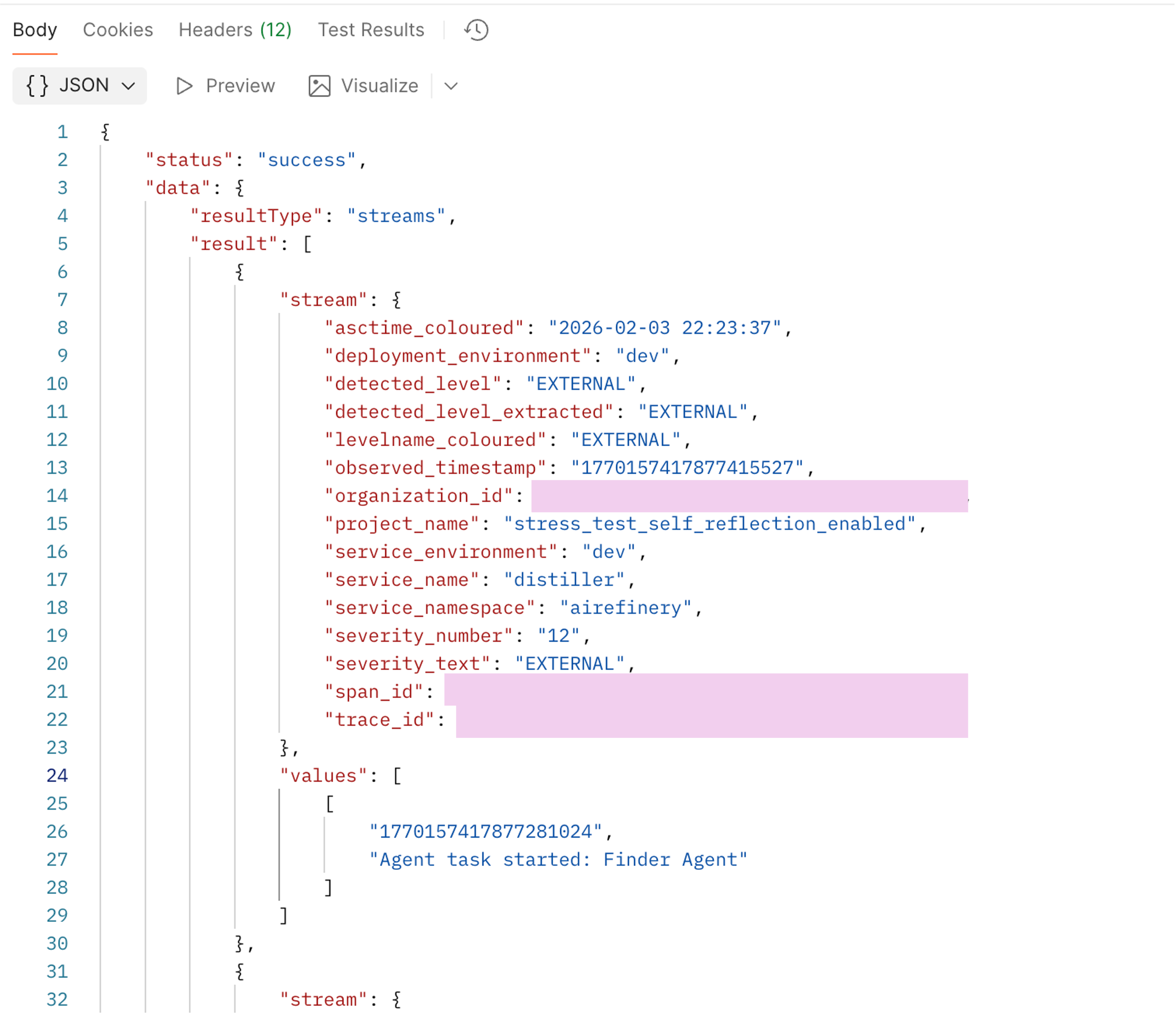The width and height of the screenshot is (1176, 1024).
Task: Select the text 'Agent task started: Finder Agent'
Action: [559, 859]
